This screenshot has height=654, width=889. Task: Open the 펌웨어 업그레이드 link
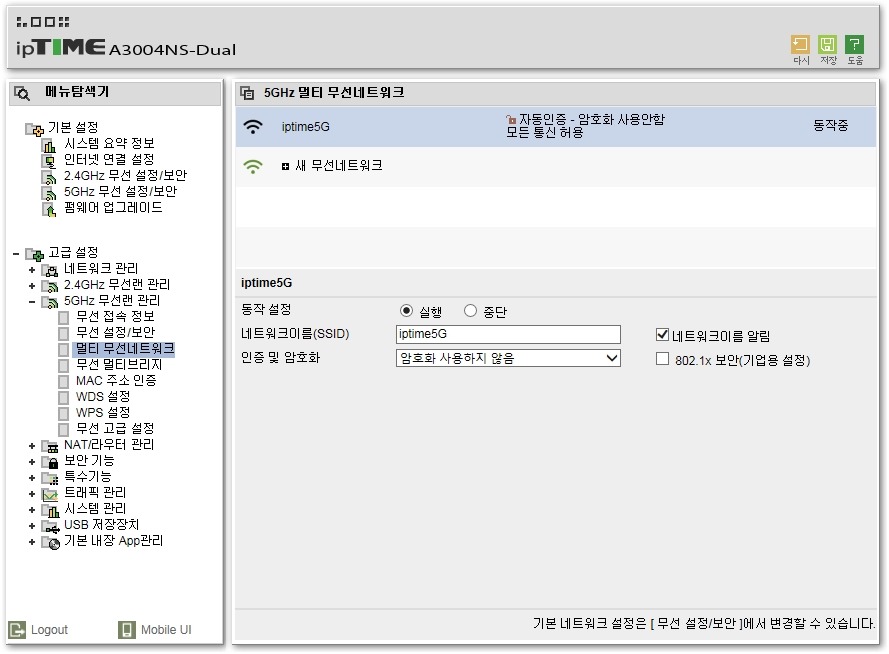coord(113,207)
